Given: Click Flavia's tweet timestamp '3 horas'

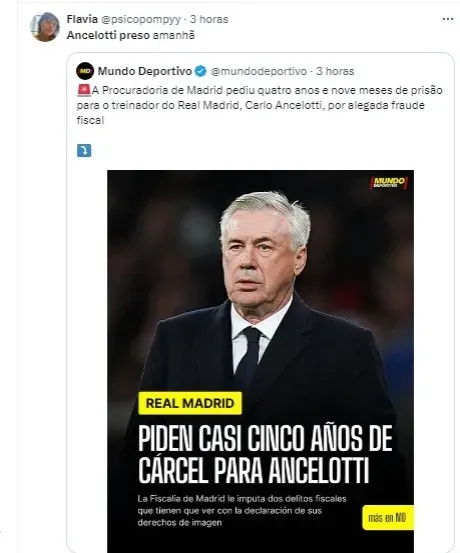Looking at the screenshot, I should click(x=209, y=19).
